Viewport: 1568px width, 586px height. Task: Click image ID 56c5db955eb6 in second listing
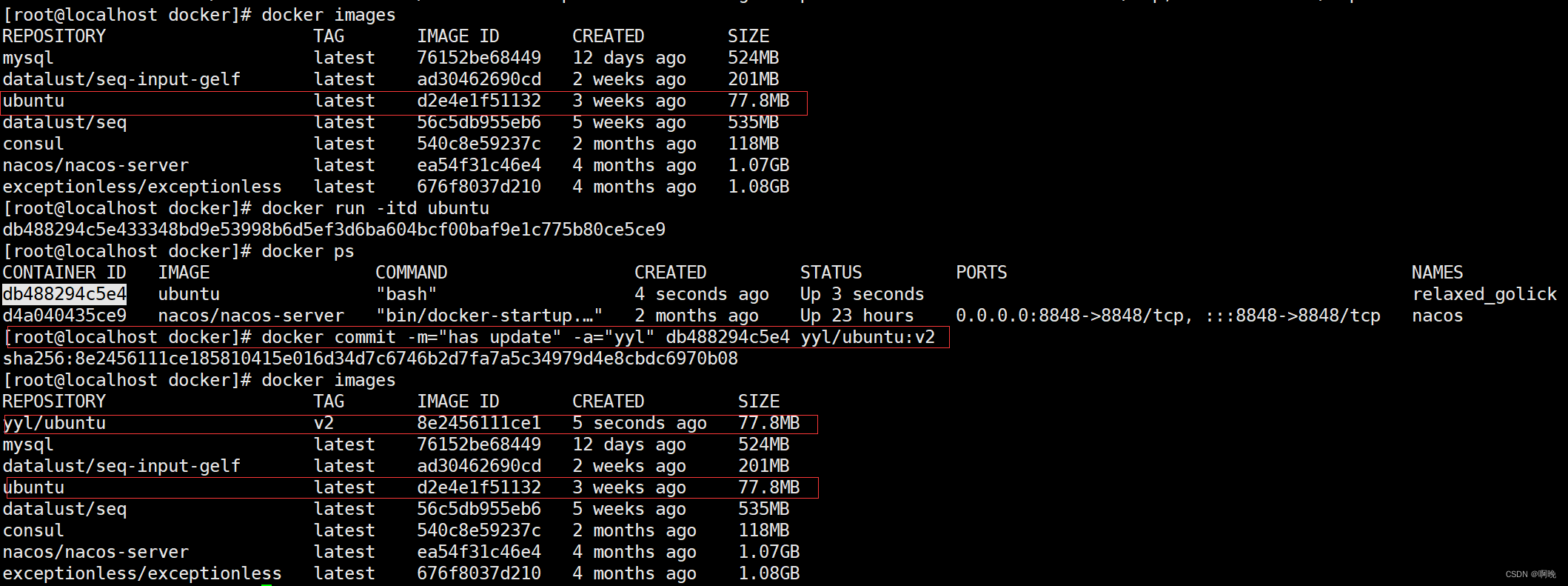[479, 509]
